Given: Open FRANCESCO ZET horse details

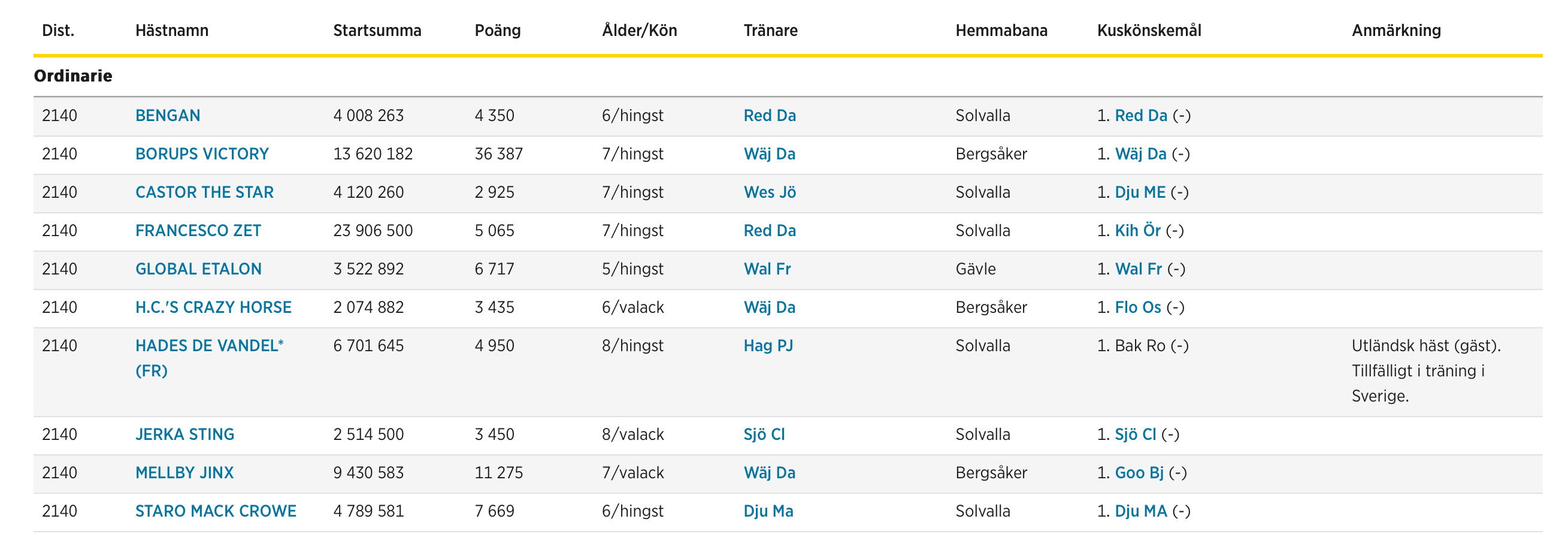Looking at the screenshot, I should click(x=198, y=230).
